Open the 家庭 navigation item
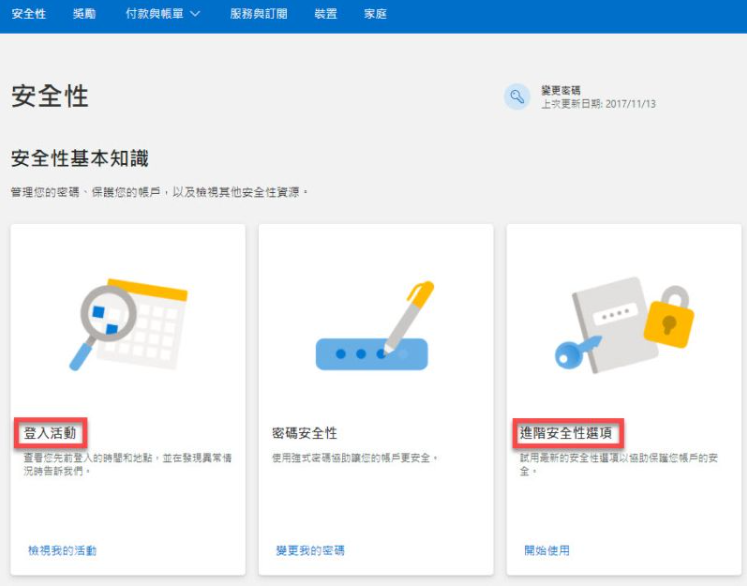Viewport: 747px width, 586px height. coord(375,15)
